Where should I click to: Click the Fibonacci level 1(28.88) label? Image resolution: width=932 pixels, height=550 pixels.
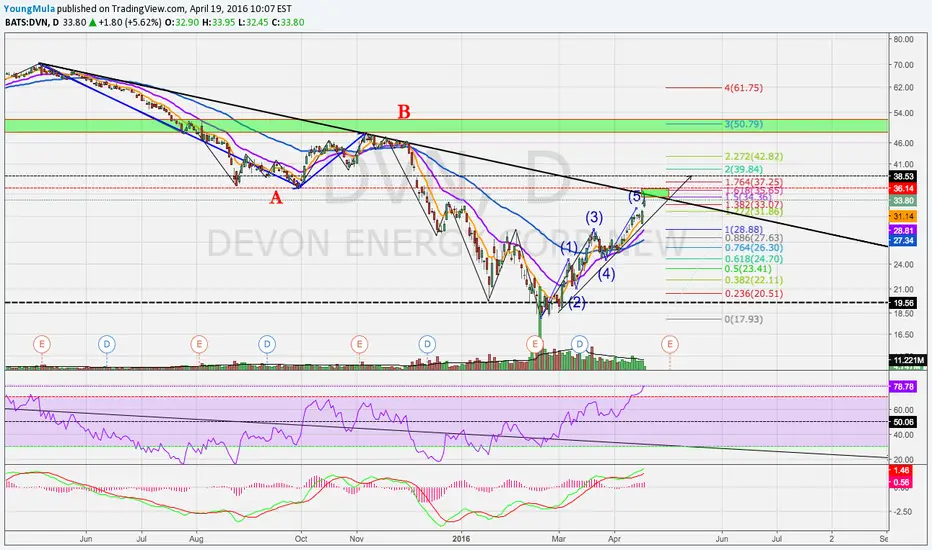pyautogui.click(x=744, y=230)
